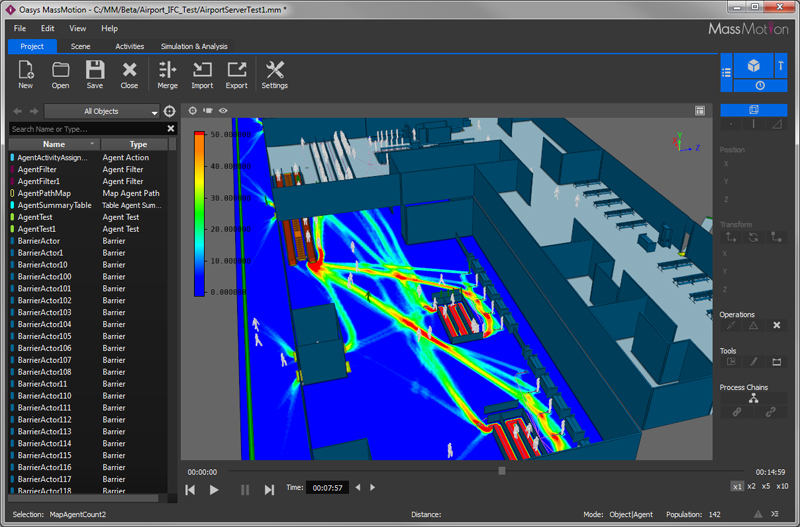Switch to the Activities tab
The image size is (800, 527).
(x=130, y=46)
